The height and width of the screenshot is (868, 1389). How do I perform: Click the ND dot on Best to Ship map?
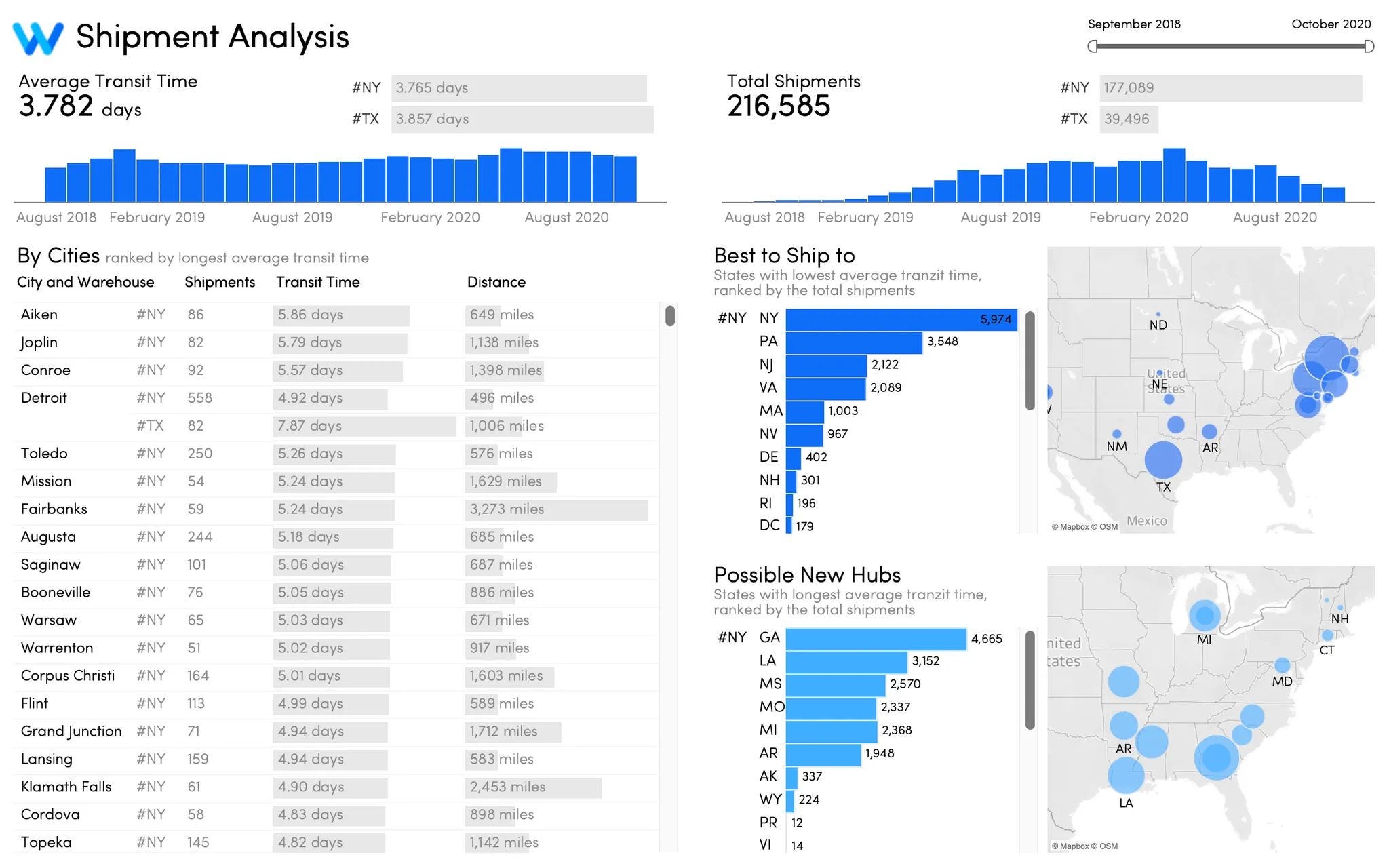1158,315
